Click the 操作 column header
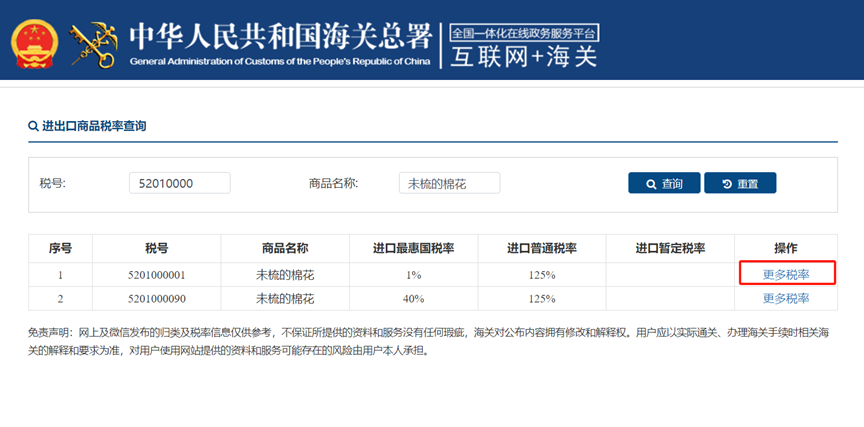The image size is (864, 427). click(786, 249)
